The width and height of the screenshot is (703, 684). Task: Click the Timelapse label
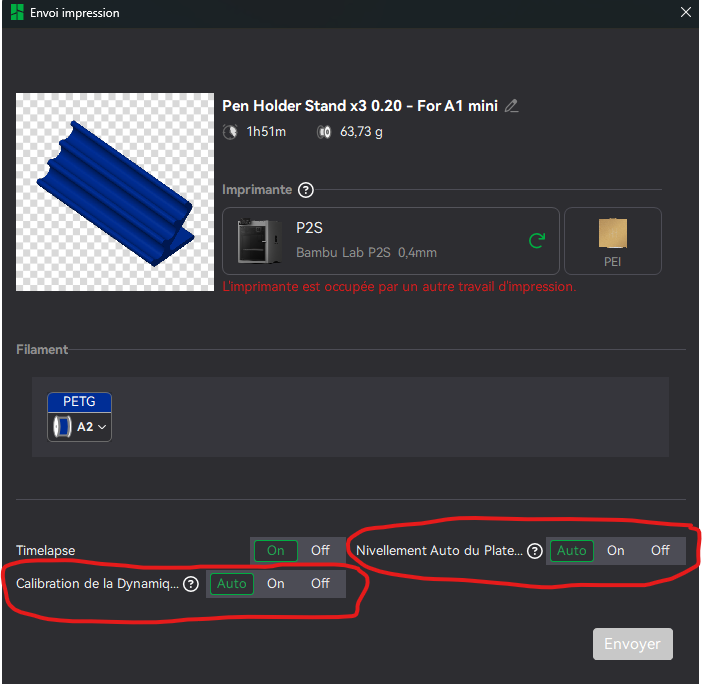pos(46,551)
